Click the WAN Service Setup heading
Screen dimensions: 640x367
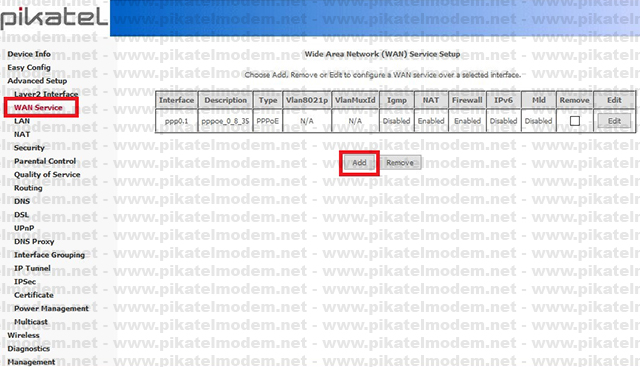click(x=382, y=54)
